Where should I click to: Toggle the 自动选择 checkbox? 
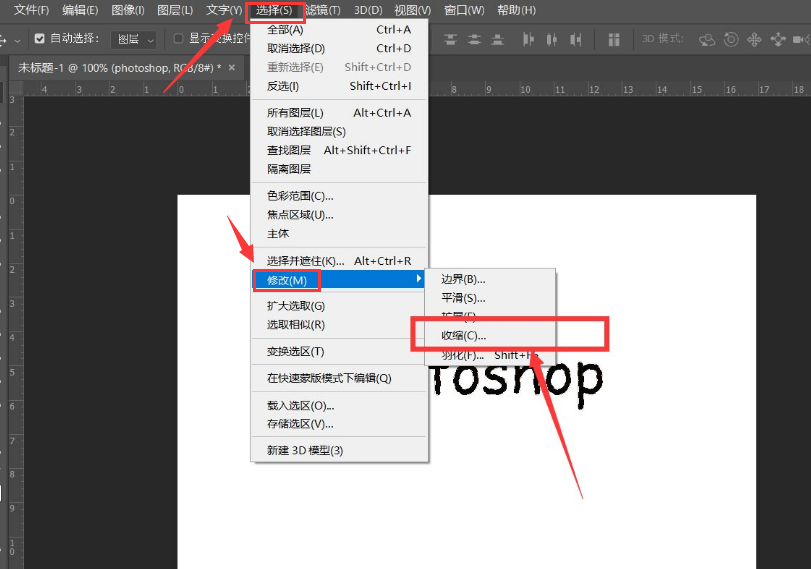coord(39,38)
